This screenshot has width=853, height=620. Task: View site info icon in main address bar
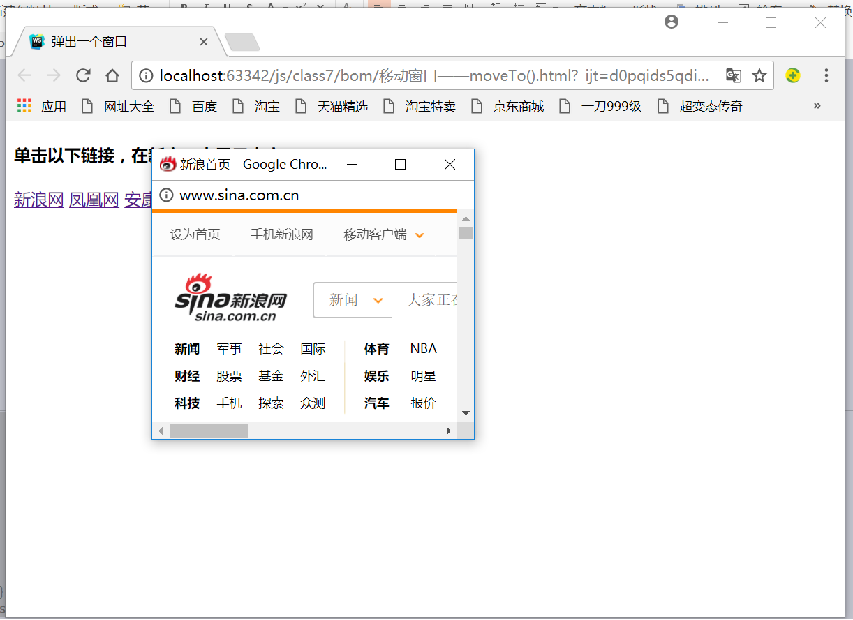[146, 76]
